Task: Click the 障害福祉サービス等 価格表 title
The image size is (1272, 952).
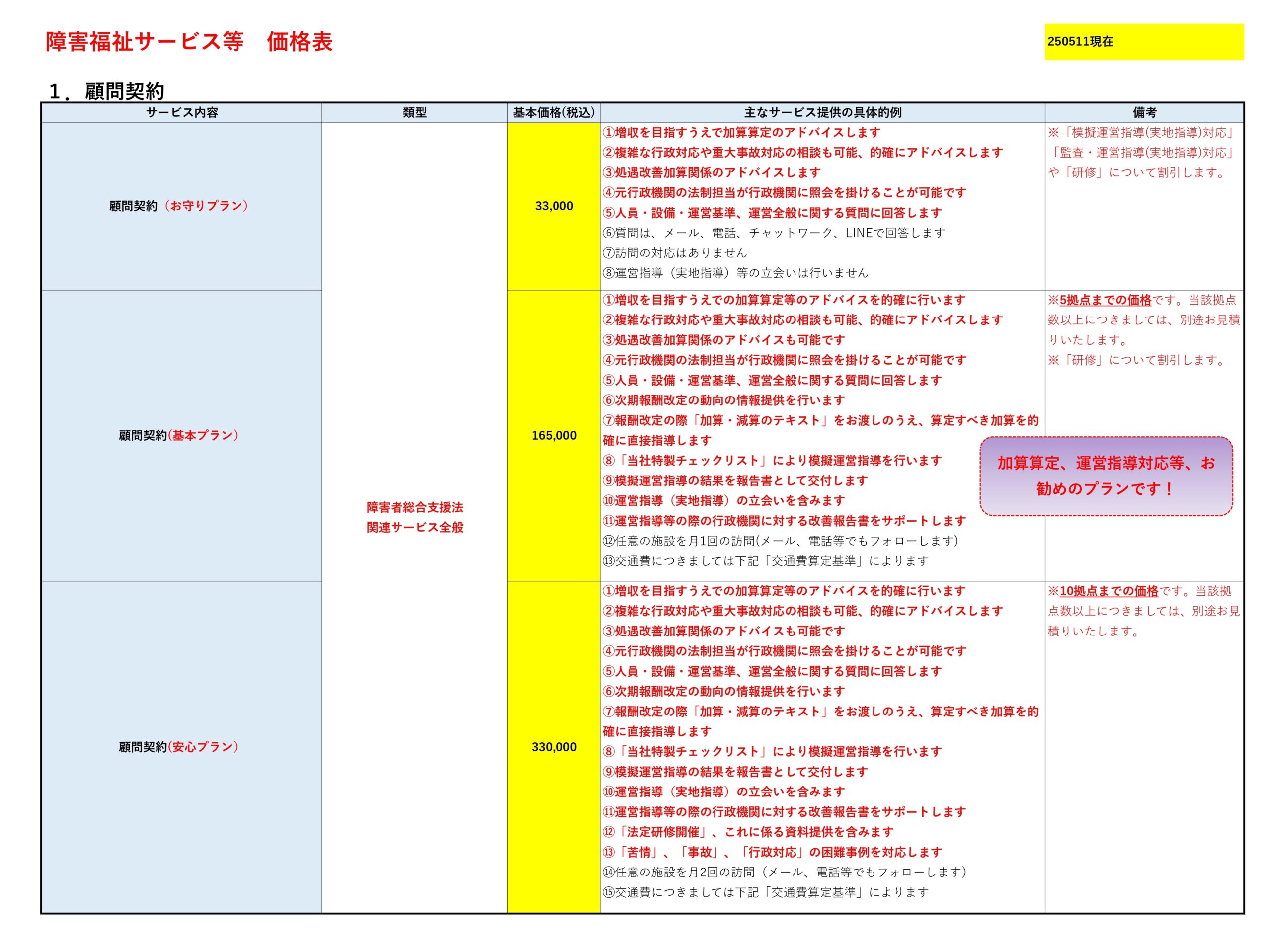Action: (x=189, y=42)
